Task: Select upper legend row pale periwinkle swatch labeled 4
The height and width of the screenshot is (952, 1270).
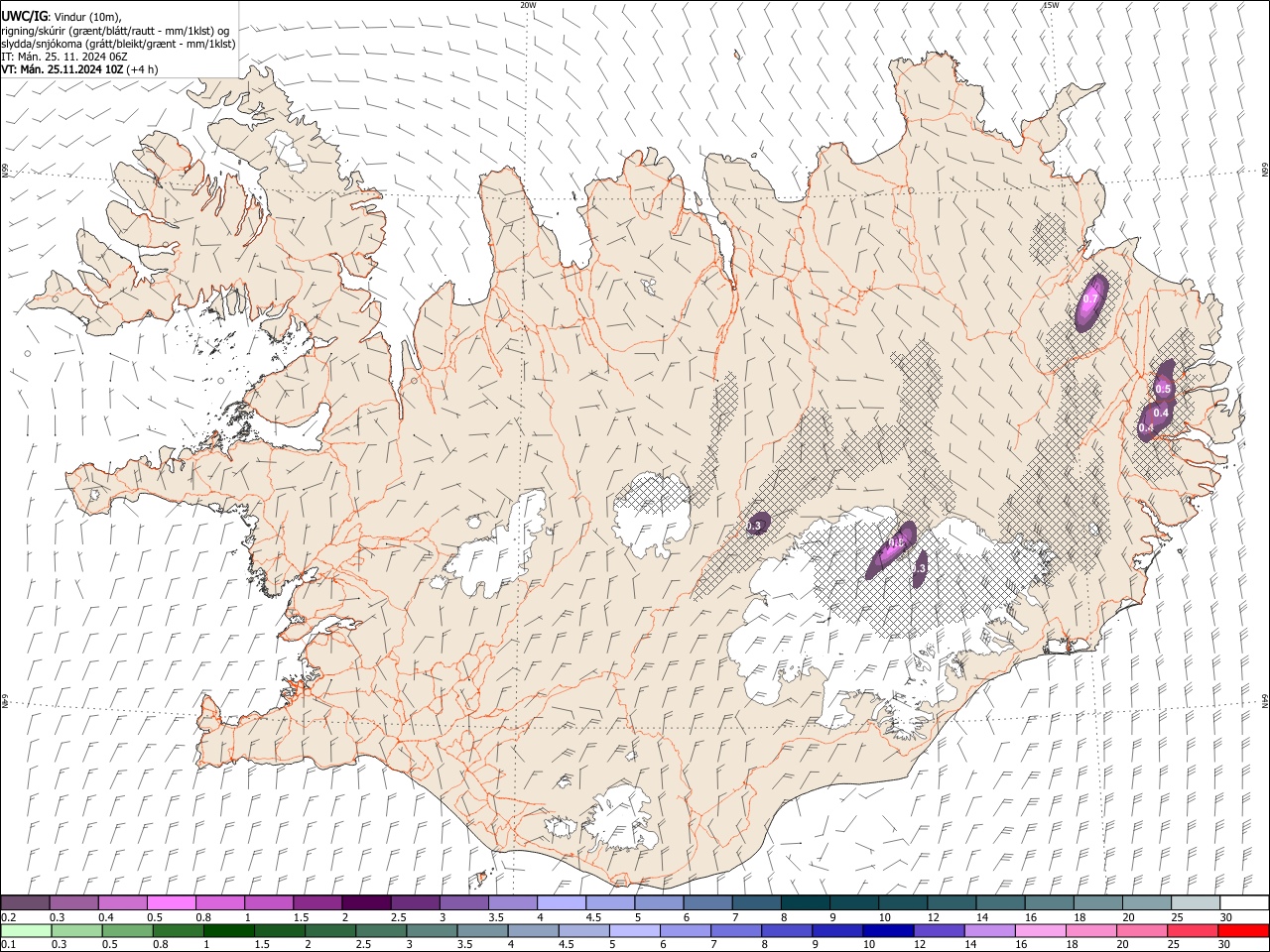Action: (x=562, y=902)
